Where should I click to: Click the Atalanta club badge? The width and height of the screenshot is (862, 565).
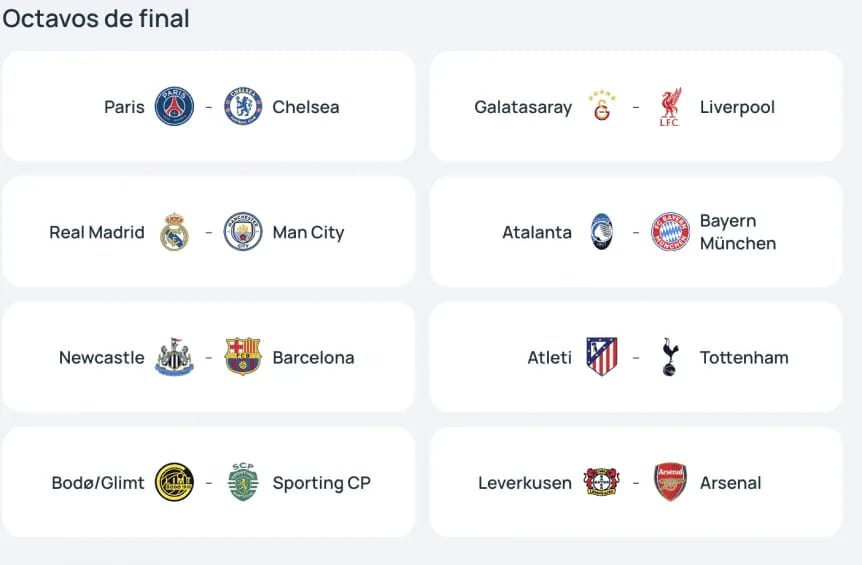point(602,232)
